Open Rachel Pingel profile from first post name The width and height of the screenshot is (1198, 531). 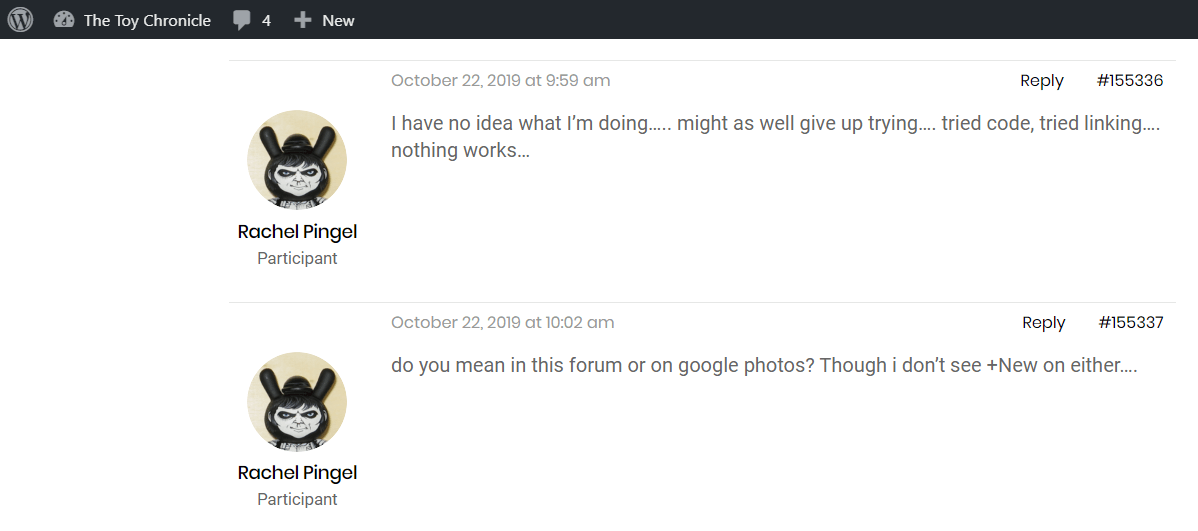297,232
